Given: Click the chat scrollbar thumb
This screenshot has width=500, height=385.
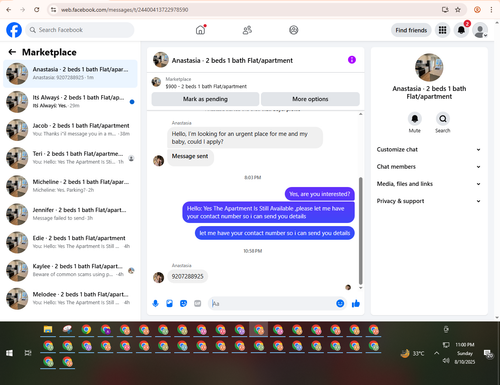Looking at the screenshot, I should [x=360, y=231].
